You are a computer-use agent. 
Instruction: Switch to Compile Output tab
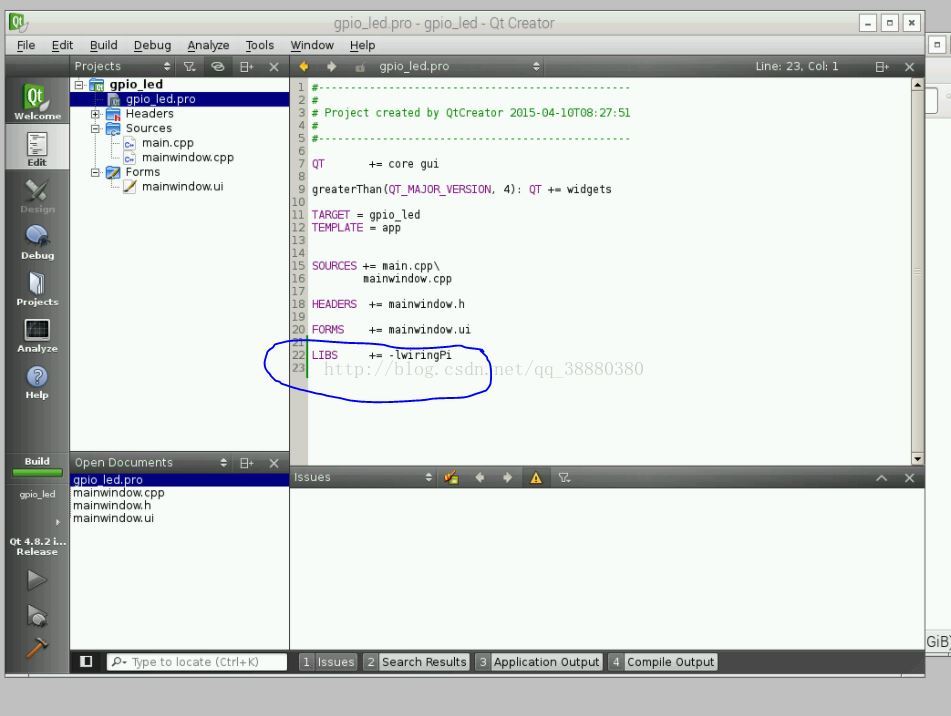pyautogui.click(x=663, y=662)
